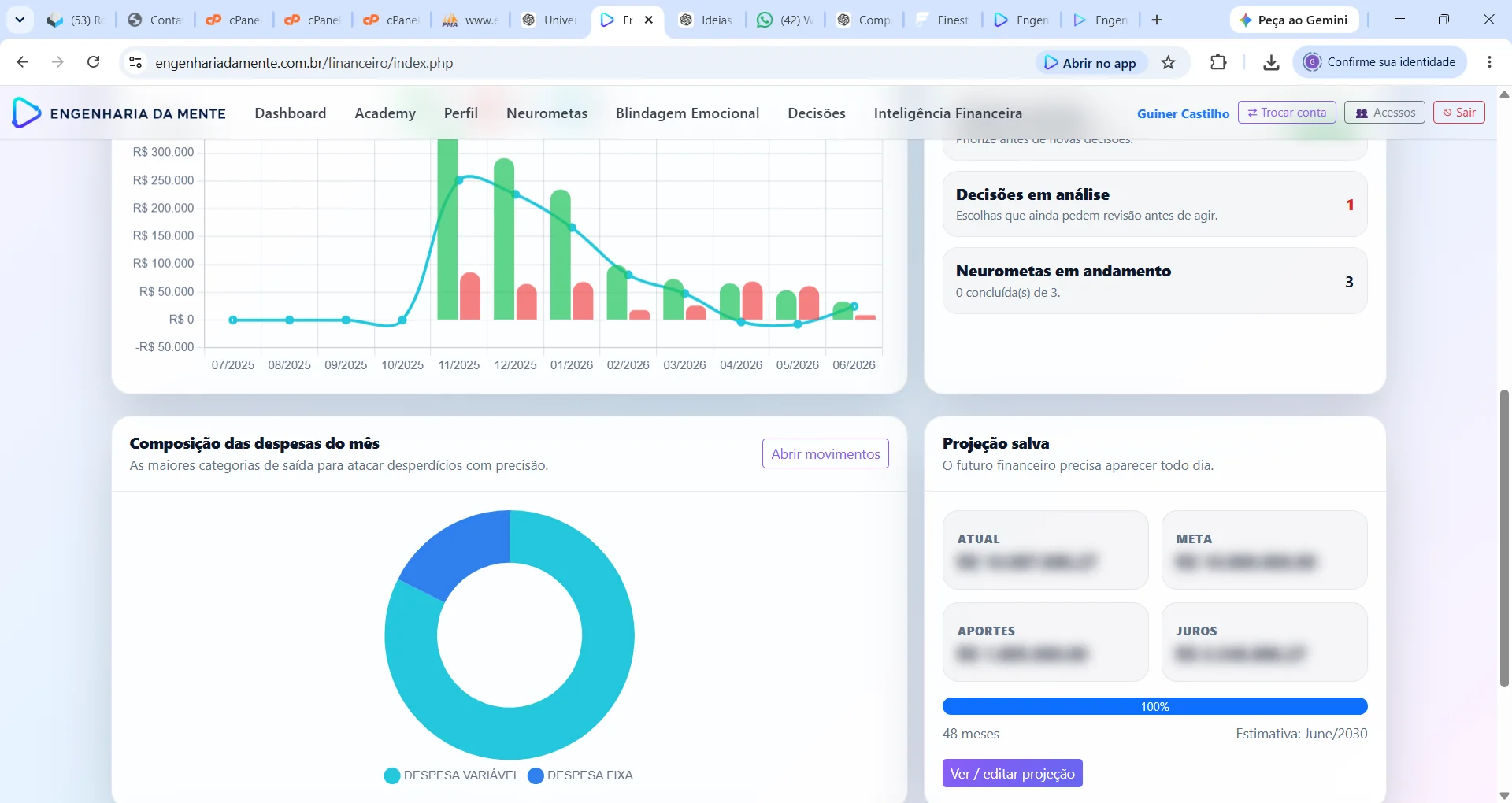Open the Dashboard menu item

(x=291, y=113)
